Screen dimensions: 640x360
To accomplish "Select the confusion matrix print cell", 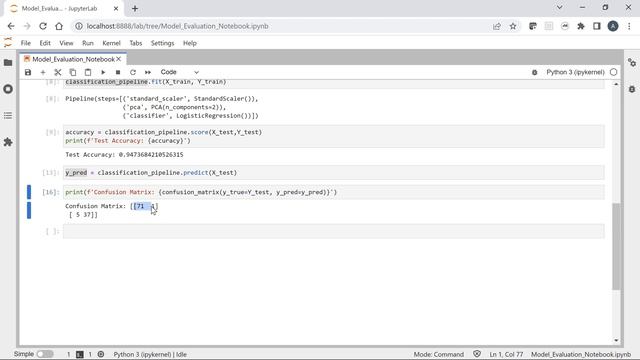I will coord(333,192).
